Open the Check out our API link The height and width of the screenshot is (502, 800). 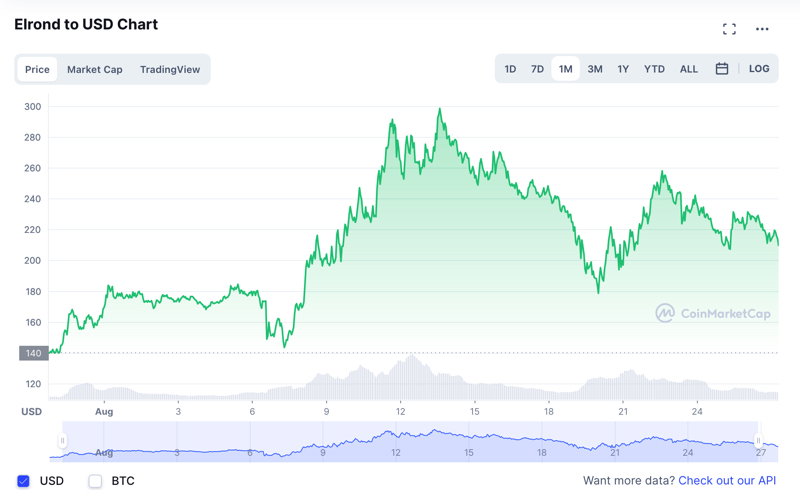[x=727, y=481]
